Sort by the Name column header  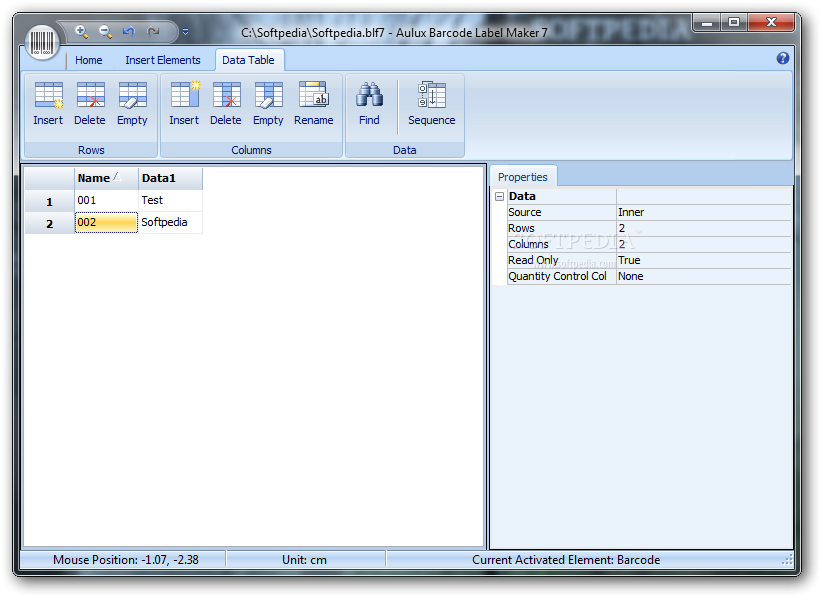[106, 178]
